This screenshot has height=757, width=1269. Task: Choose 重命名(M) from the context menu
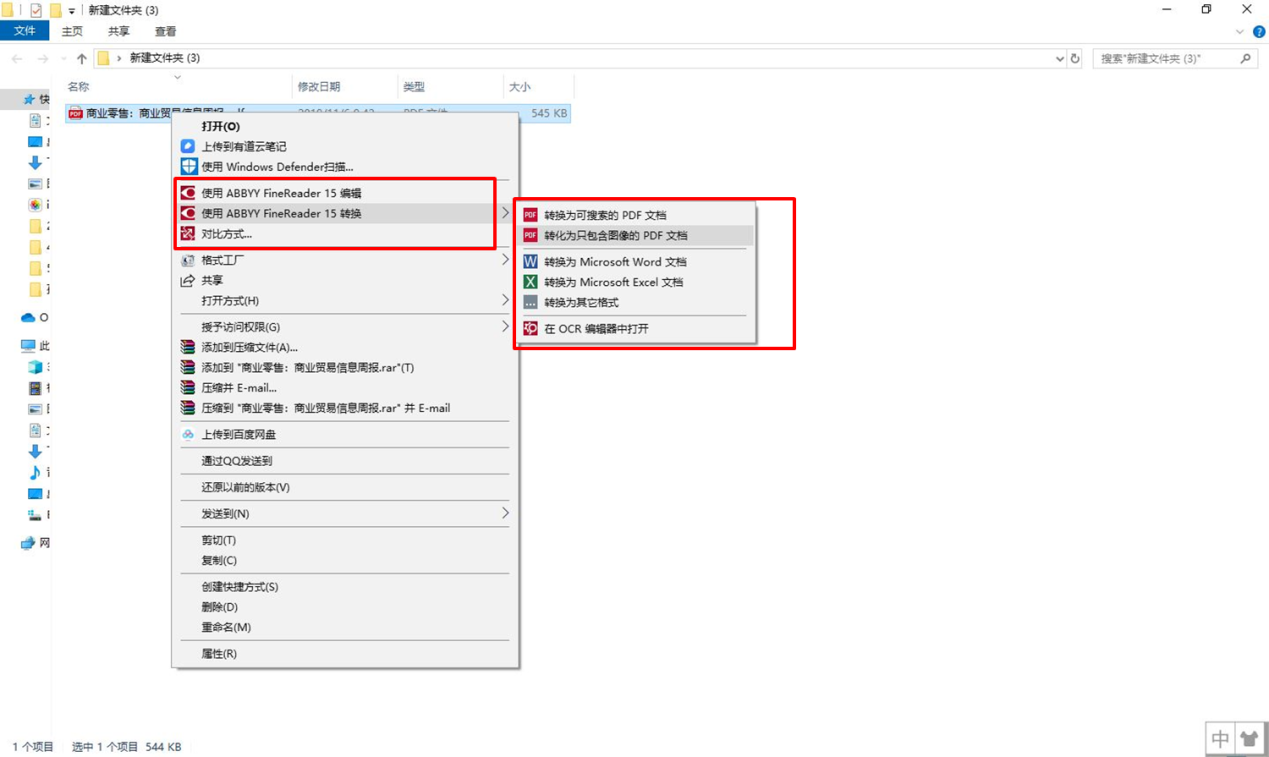(x=345, y=627)
